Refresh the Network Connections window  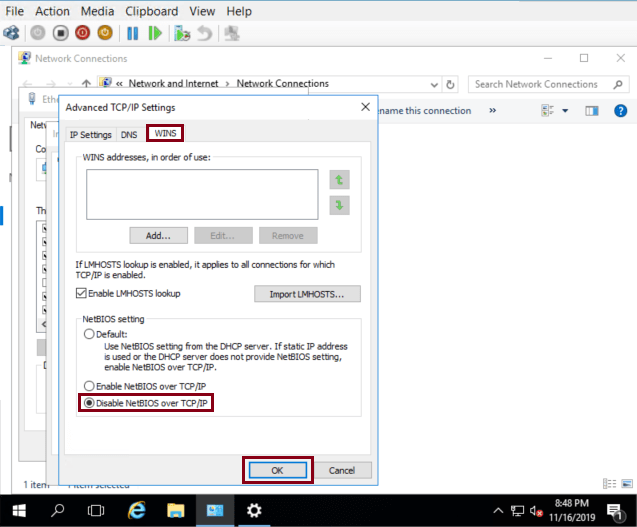pos(450,85)
